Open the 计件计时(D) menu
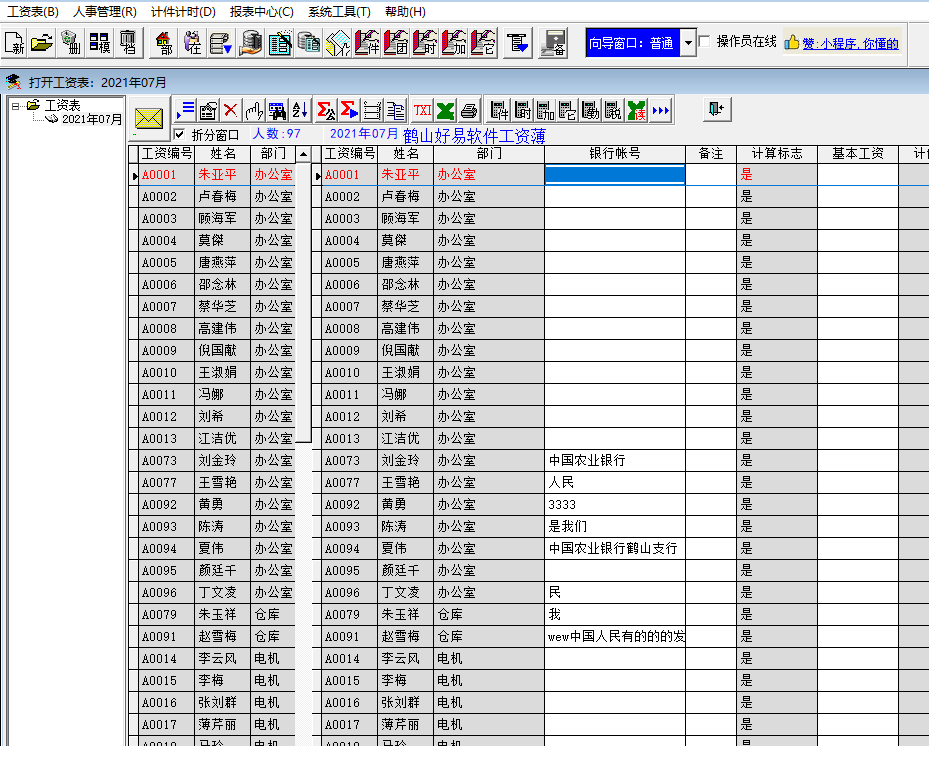The height and width of the screenshot is (769, 929). (x=183, y=11)
